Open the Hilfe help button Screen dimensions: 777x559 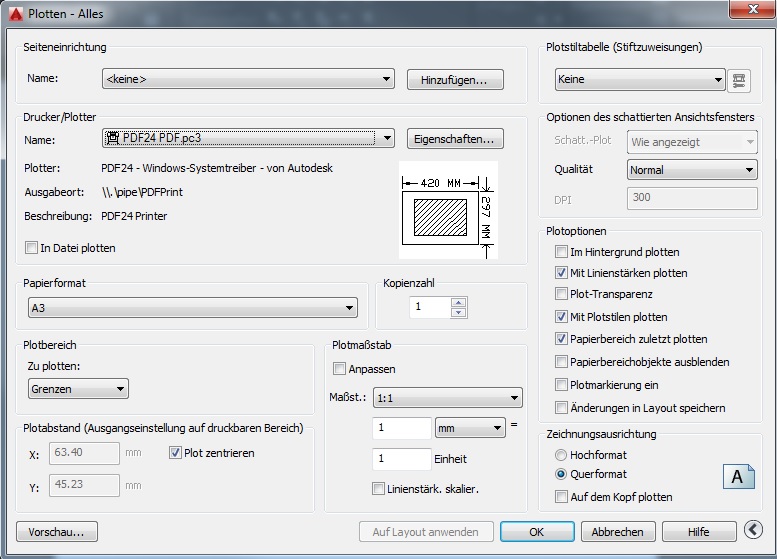click(x=699, y=532)
